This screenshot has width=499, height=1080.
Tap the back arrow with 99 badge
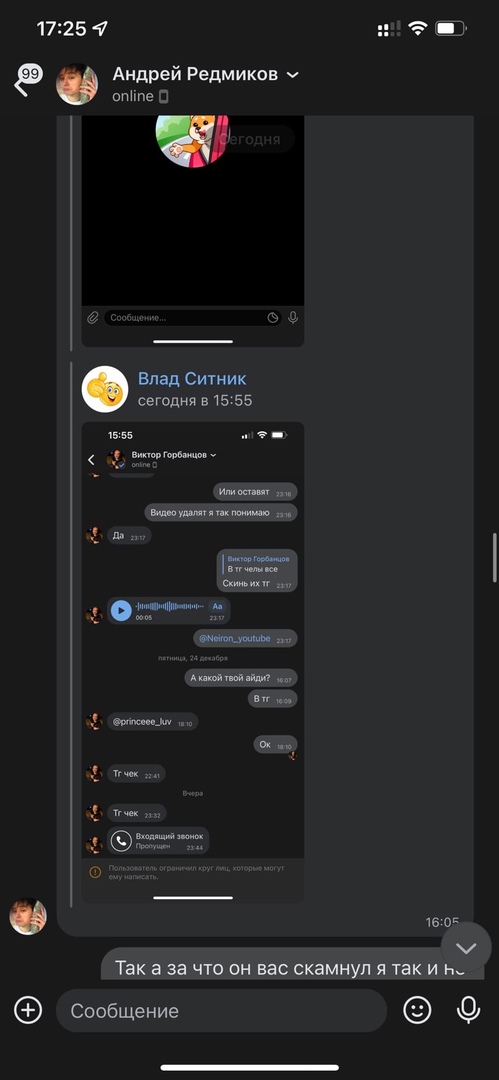click(x=27, y=81)
